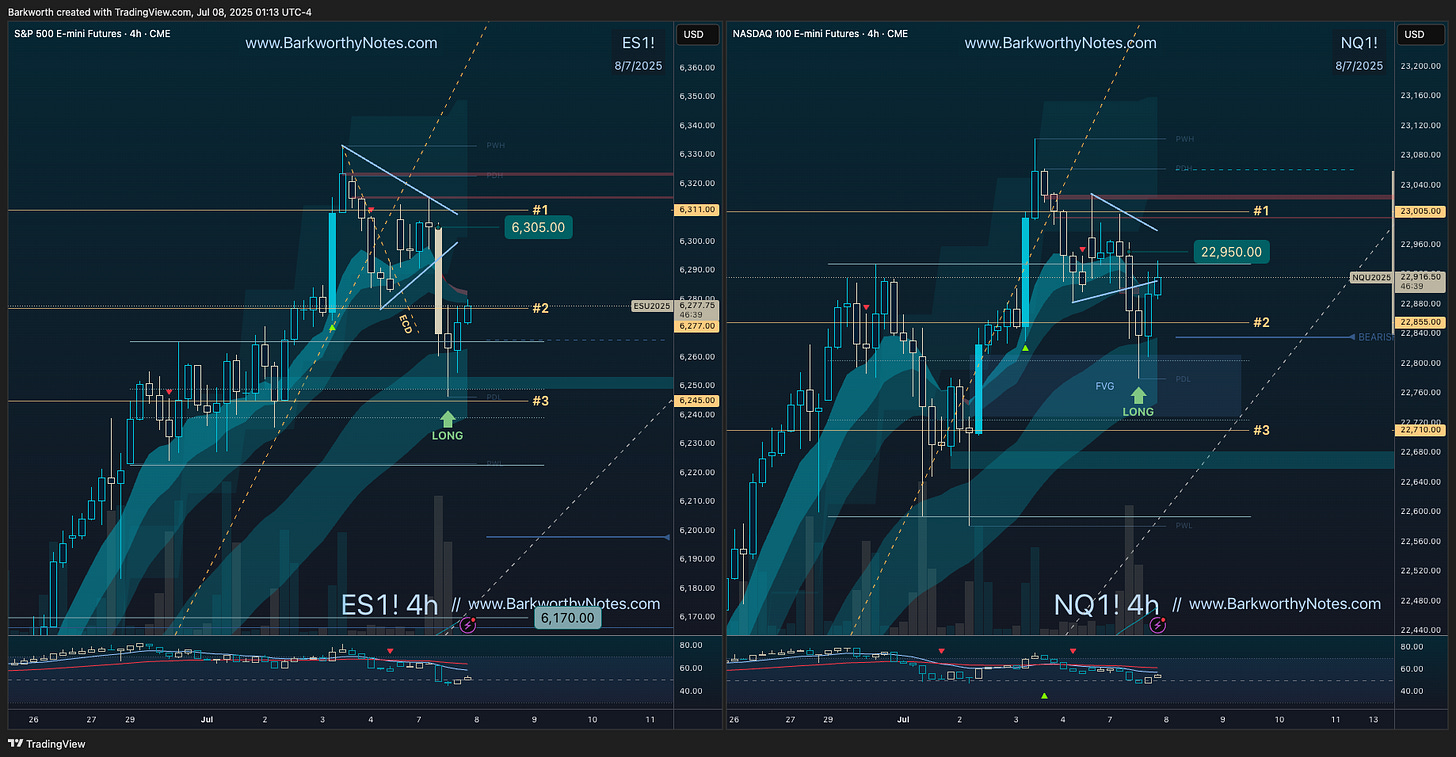Image resolution: width=1456 pixels, height=757 pixels.
Task: Select the #1 level label on the NQ1! chart
Action: (x=1261, y=211)
